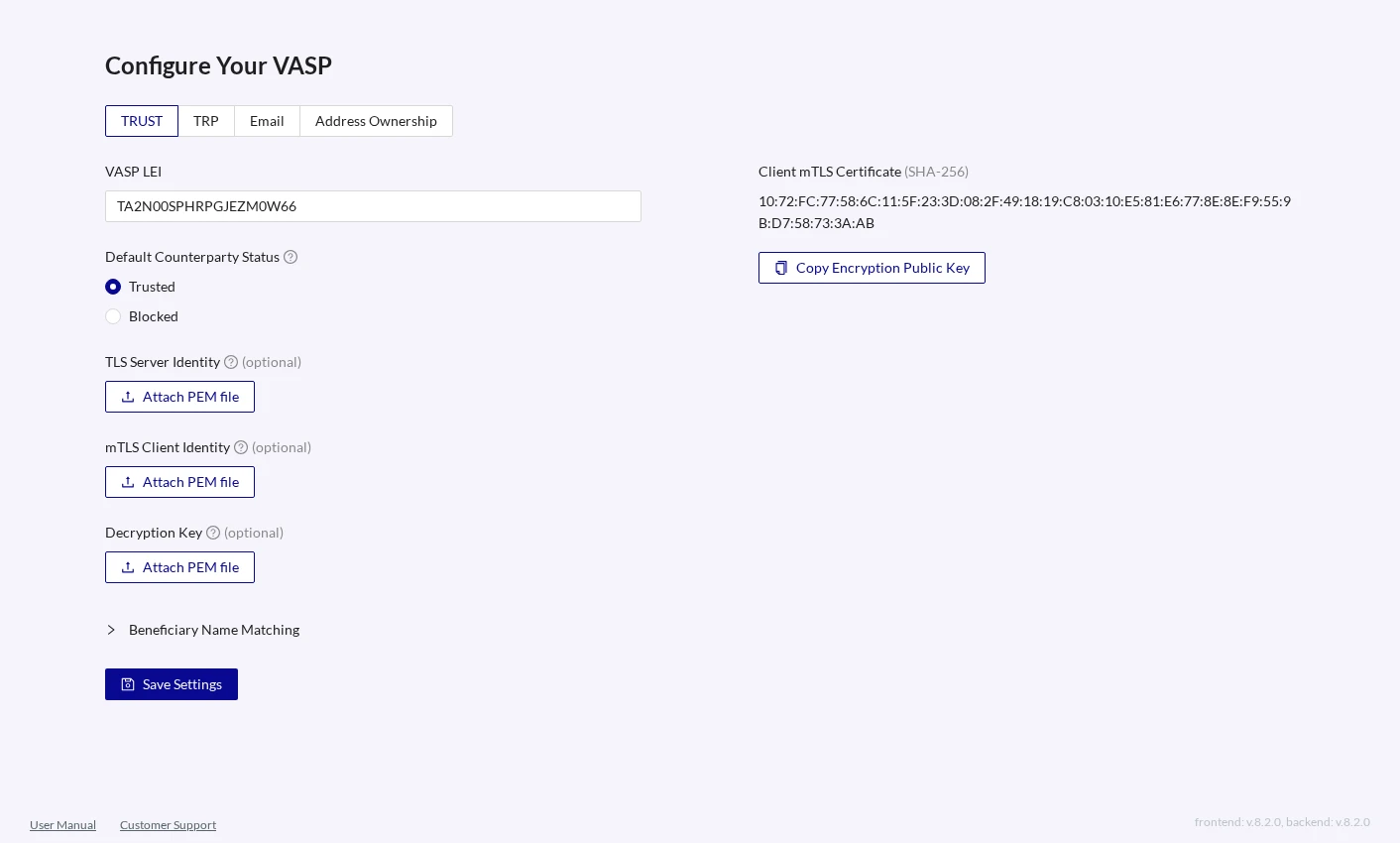Open the User Manual link
The width and height of the screenshot is (1400, 843).
tap(62, 825)
